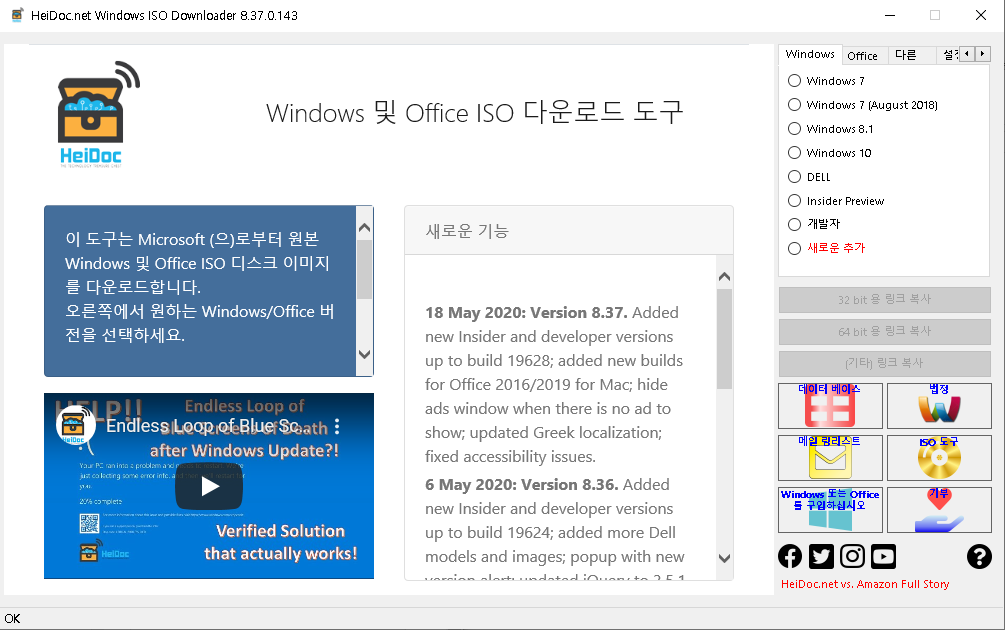Viewport: 1005px width, 630px height.
Task: Open the ISO 도구 gold disc icon
Action: click(x=939, y=458)
